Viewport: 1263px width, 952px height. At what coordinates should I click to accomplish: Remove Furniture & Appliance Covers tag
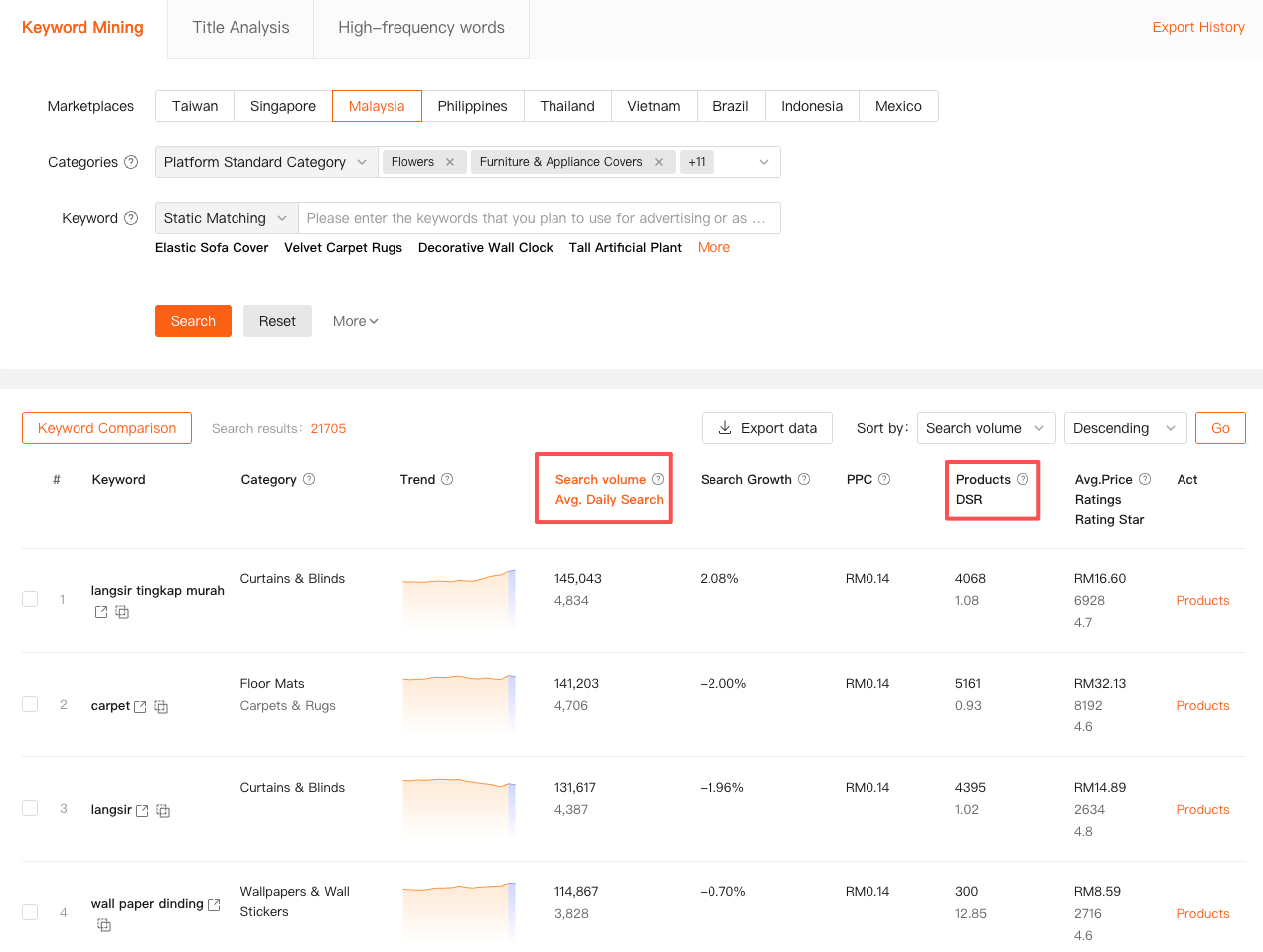659,162
